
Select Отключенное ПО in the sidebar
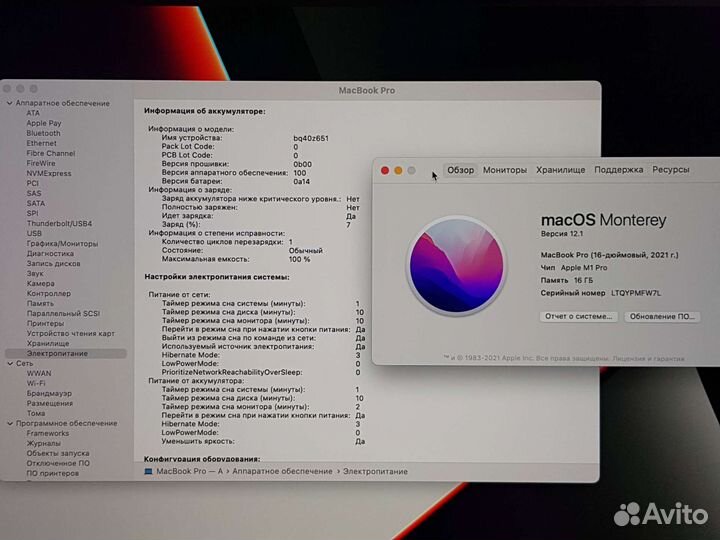tap(58, 463)
